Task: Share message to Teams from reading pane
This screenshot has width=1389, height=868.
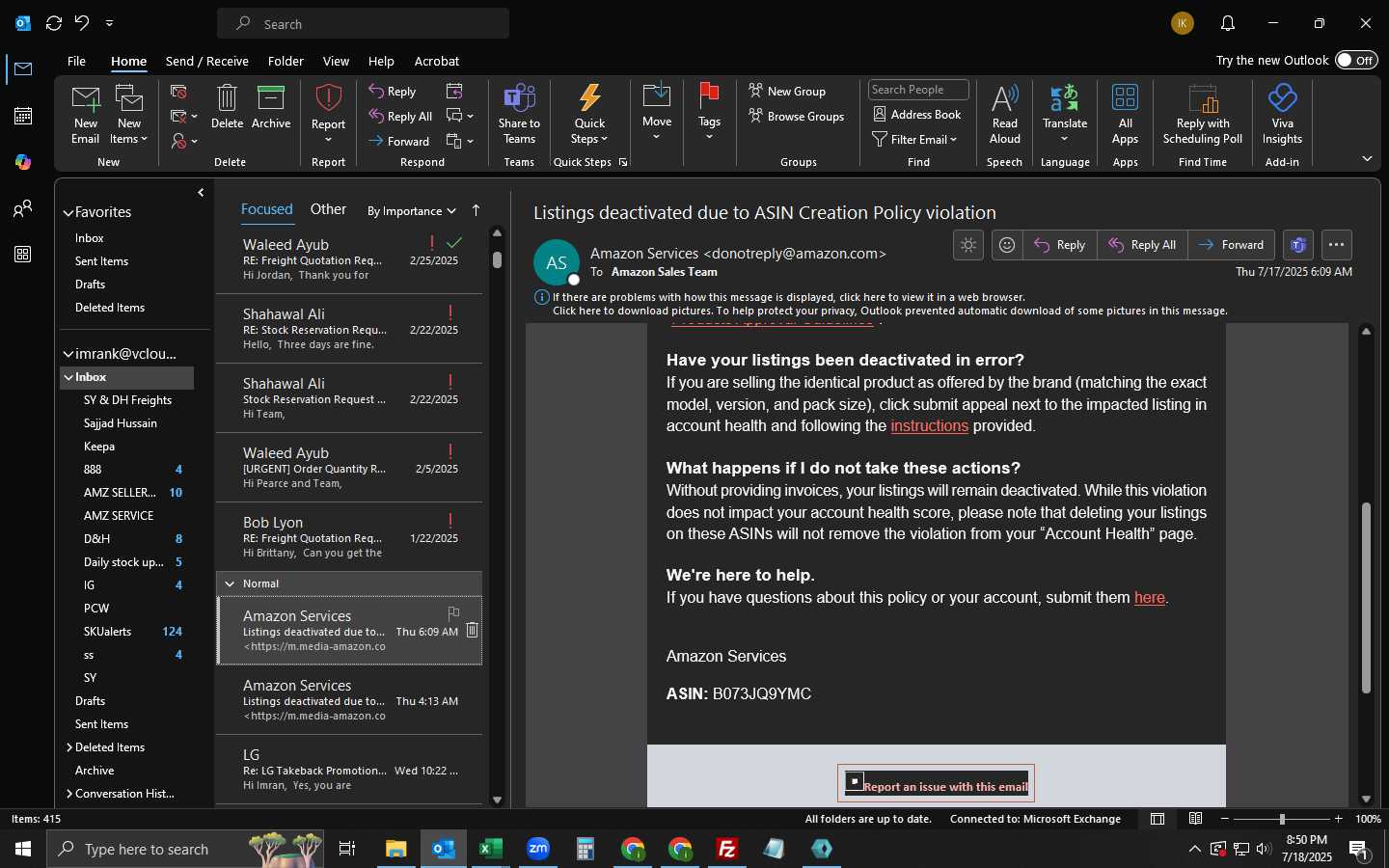Action: 1298,245
